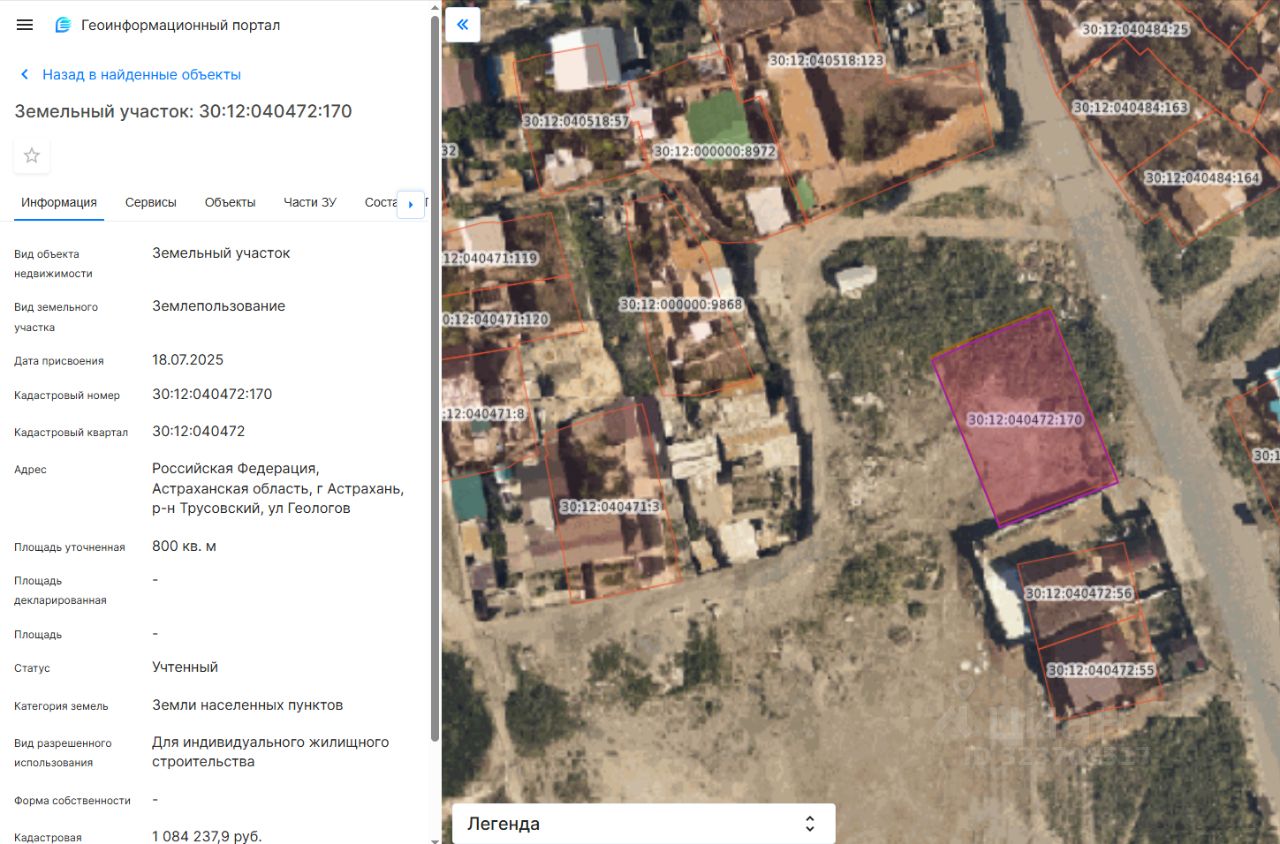The height and width of the screenshot is (844, 1280).
Task: Click the Вид объекта недвижимости label
Action: (x=53, y=264)
